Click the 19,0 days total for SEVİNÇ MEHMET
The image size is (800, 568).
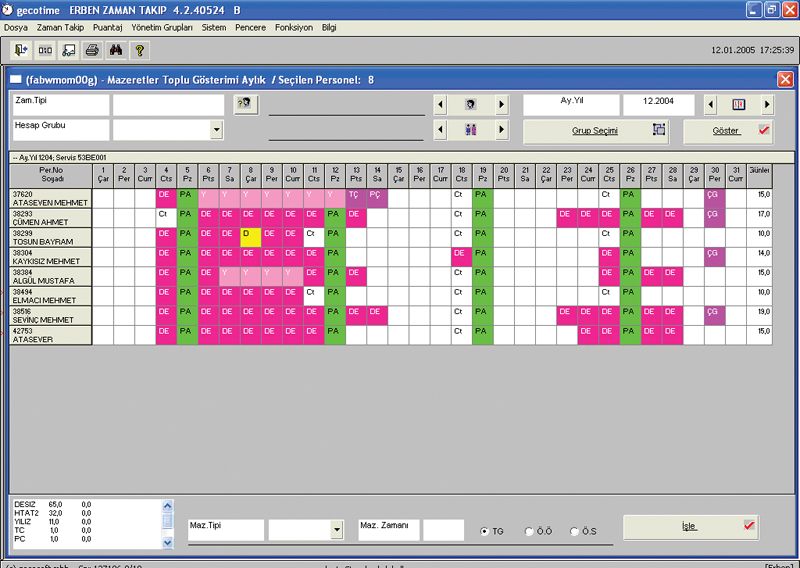759,315
